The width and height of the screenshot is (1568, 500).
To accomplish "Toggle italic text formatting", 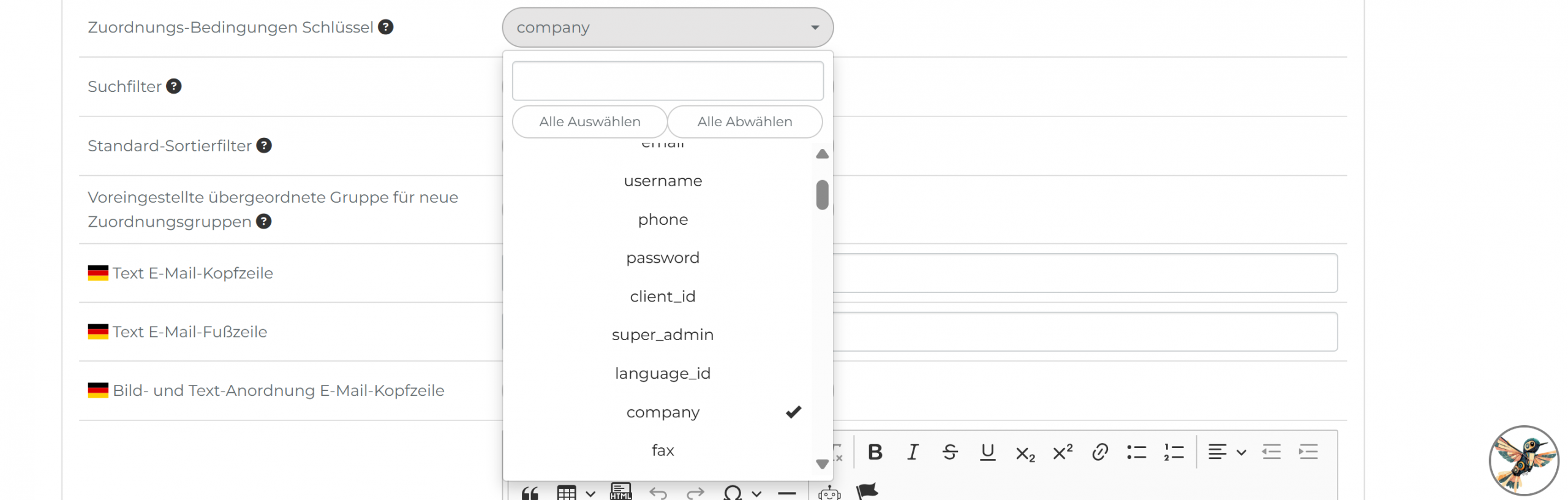I will point(913,452).
